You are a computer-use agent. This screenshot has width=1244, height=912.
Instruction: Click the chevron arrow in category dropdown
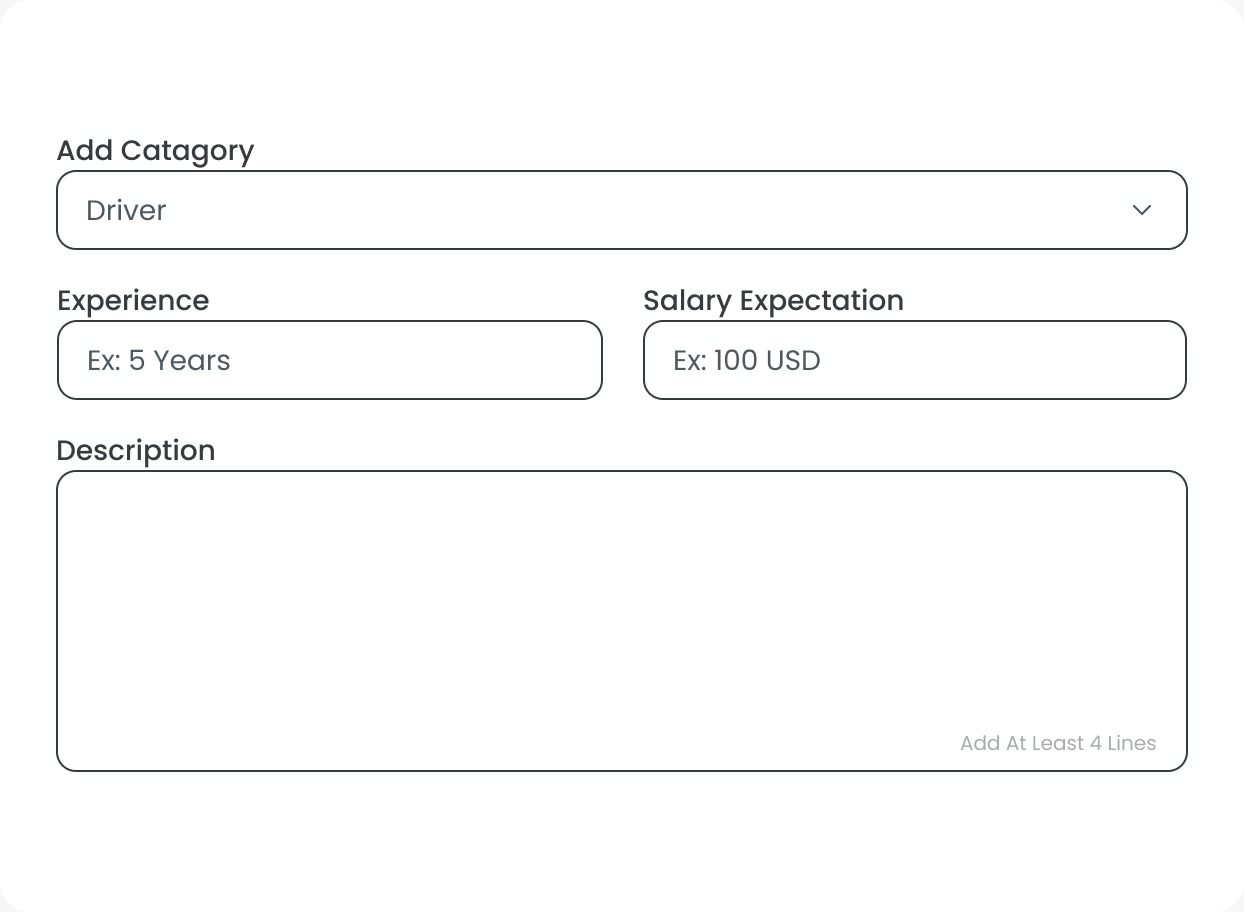pyautogui.click(x=1141, y=210)
